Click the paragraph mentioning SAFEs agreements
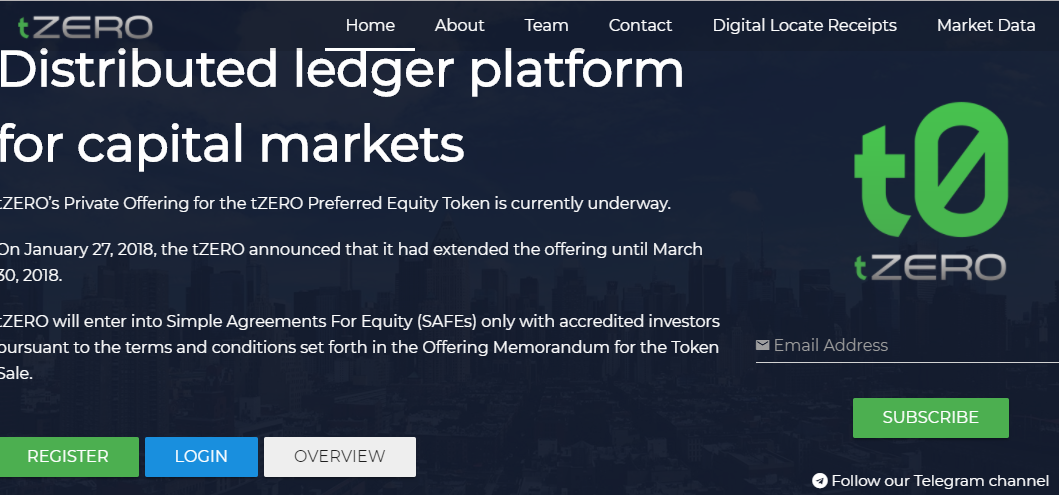This screenshot has width=1059, height=495. pyautogui.click(x=358, y=347)
